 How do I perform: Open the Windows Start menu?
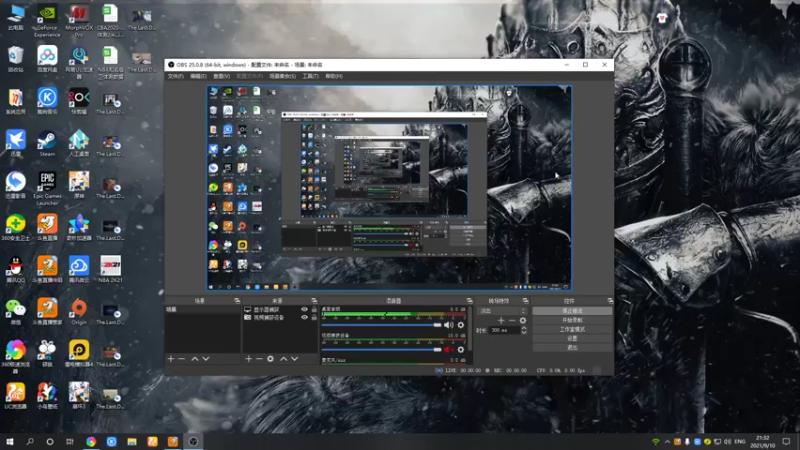coord(10,441)
